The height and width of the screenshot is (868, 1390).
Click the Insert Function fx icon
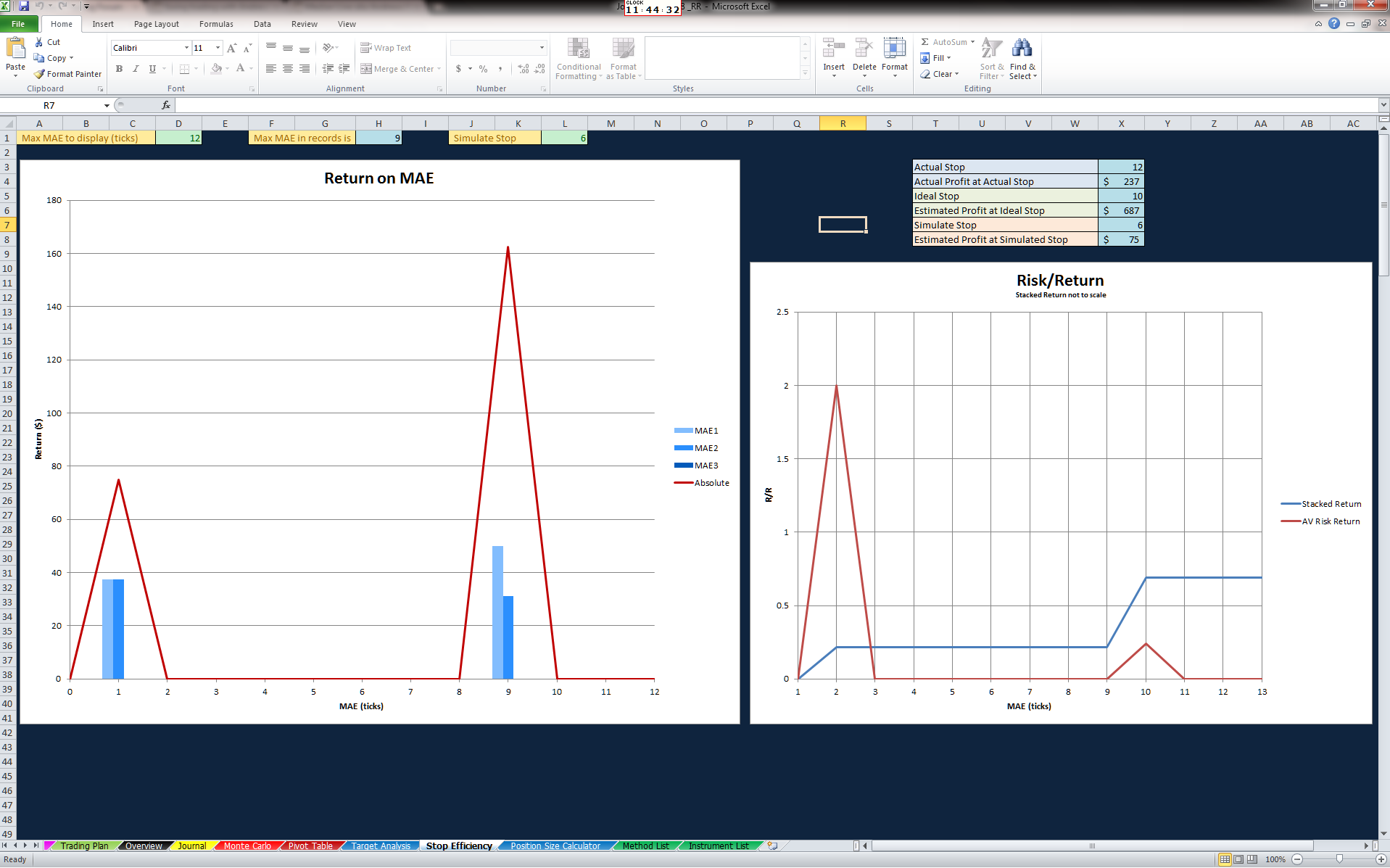coord(166,106)
